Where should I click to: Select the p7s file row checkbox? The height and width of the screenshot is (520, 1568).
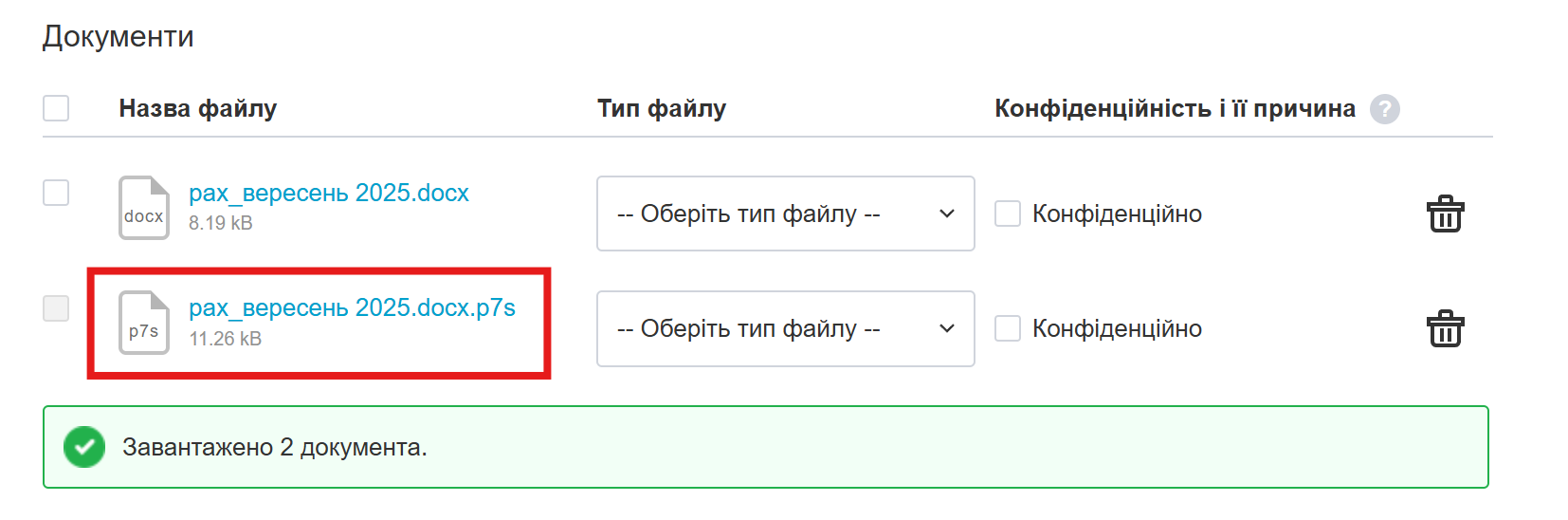click(56, 308)
